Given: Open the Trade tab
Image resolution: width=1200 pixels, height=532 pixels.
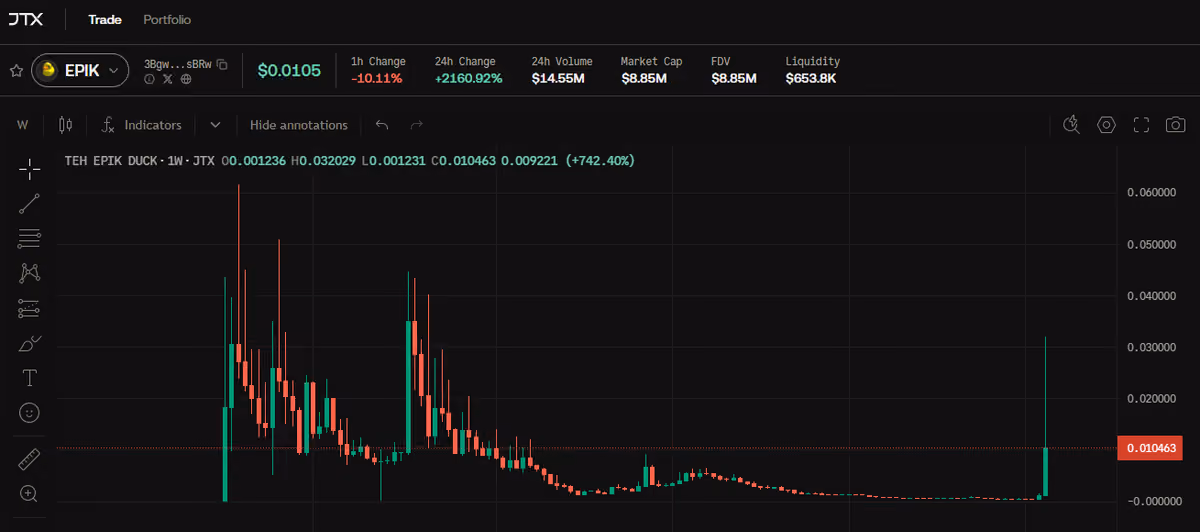Looking at the screenshot, I should coord(105,20).
